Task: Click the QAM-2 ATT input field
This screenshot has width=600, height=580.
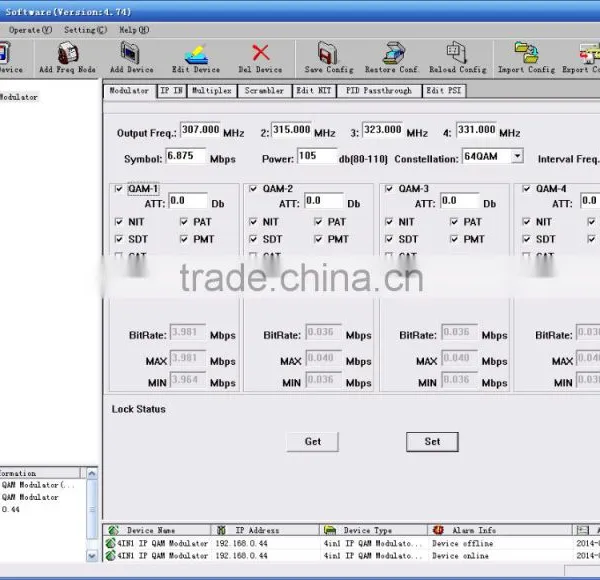Action: click(324, 201)
